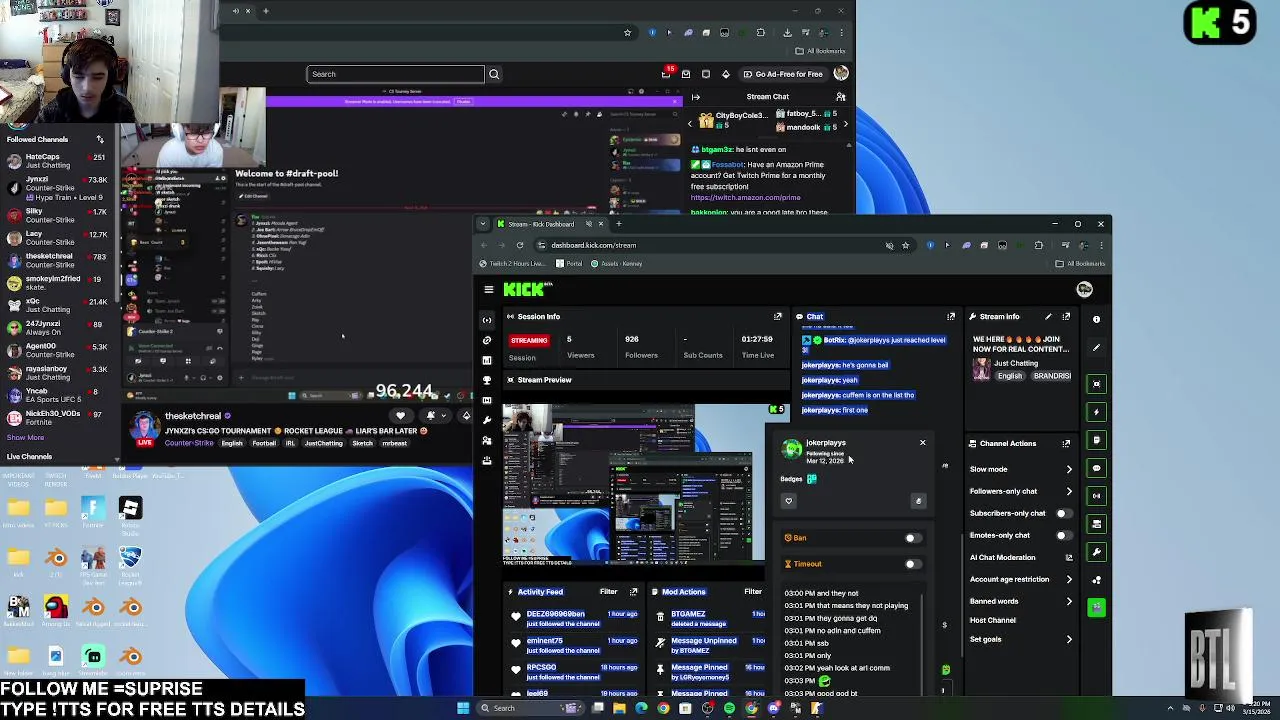Viewport: 1280px width, 720px height.
Task: Open the stream sidebar icon in Kick
Action: pos(487,320)
